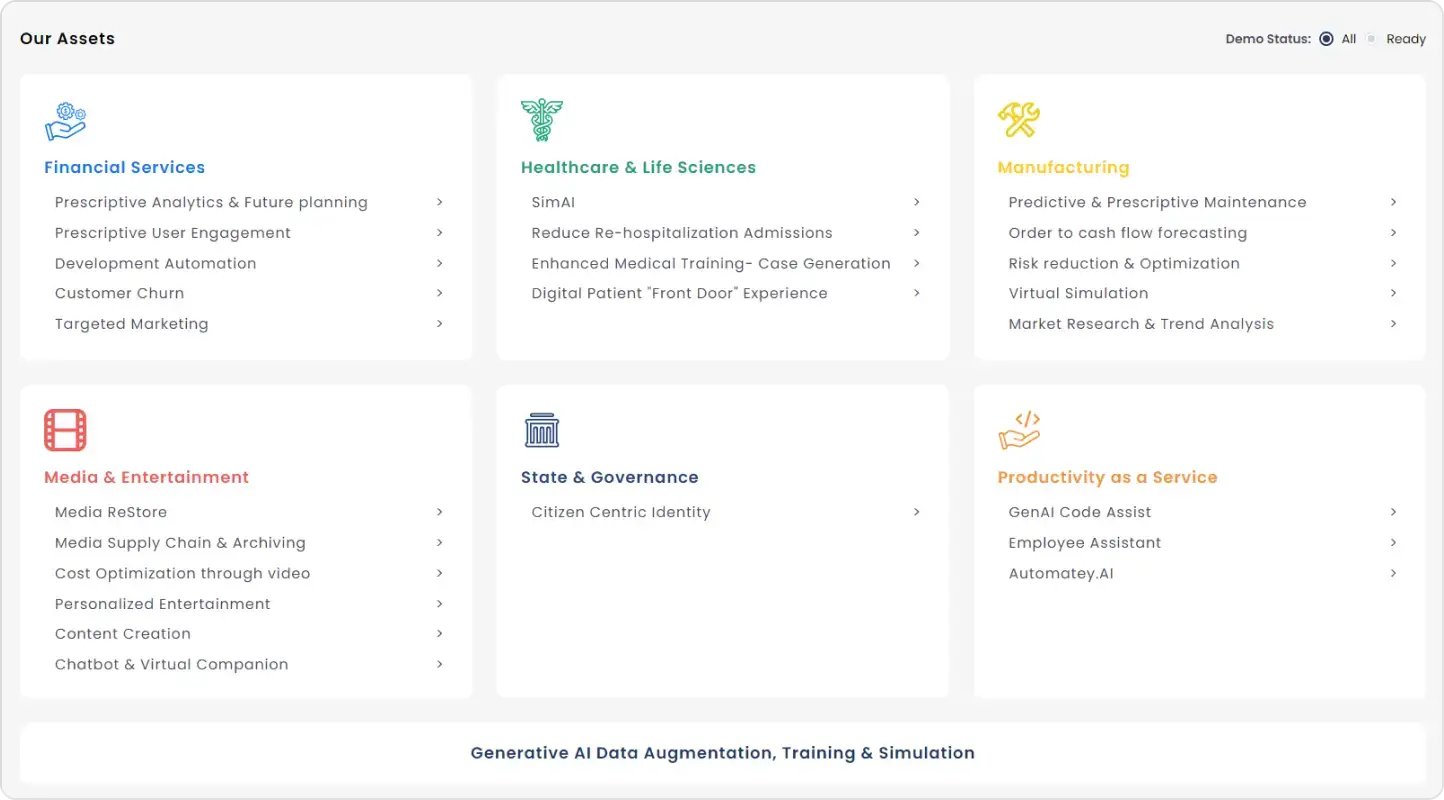Open Media ReStore asset
This screenshot has height=800, width=1444.
click(111, 512)
